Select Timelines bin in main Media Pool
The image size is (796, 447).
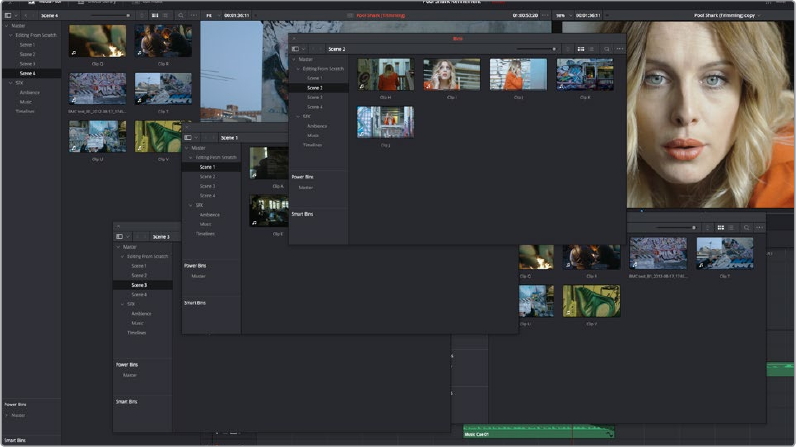[25, 111]
